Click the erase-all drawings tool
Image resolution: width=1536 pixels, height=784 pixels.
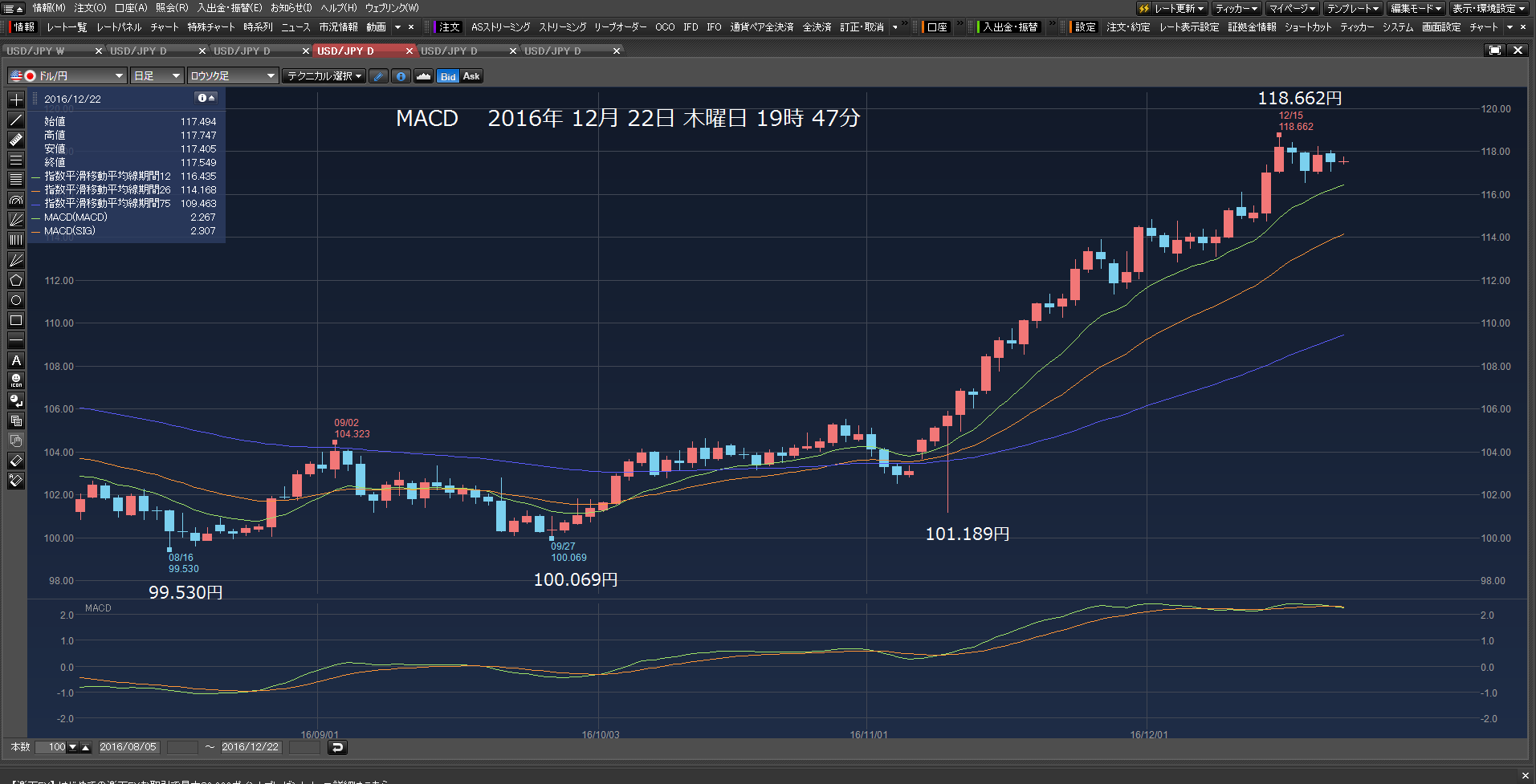15,481
